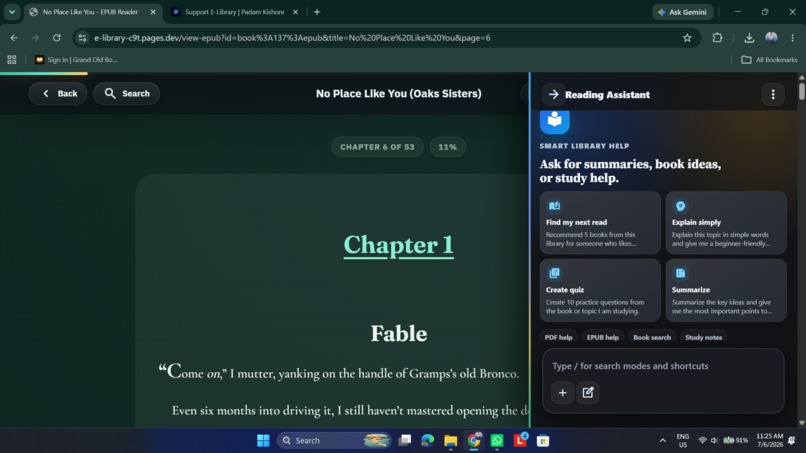This screenshot has width=806, height=453.
Task: Open the All Bookmarks folder
Action: [x=769, y=60]
